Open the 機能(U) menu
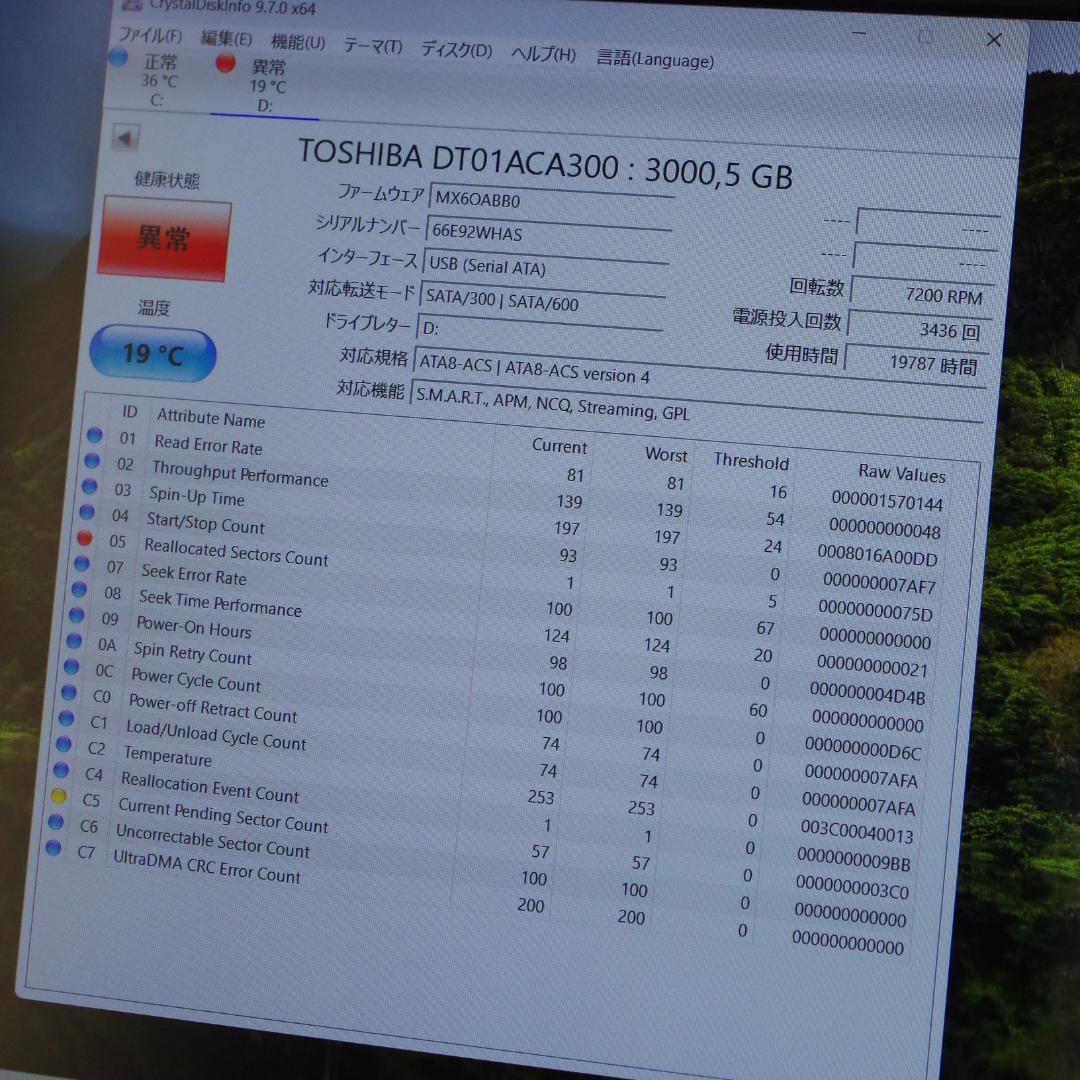 pos(298,42)
